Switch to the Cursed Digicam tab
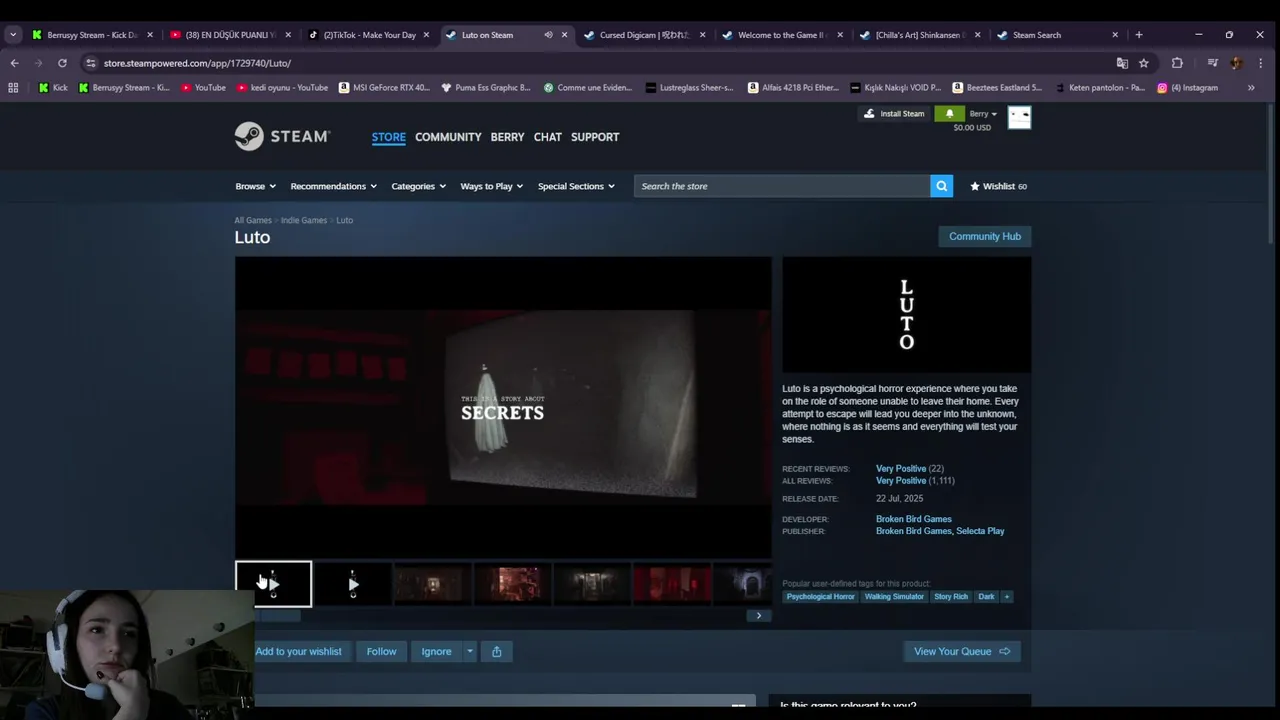 point(645,35)
